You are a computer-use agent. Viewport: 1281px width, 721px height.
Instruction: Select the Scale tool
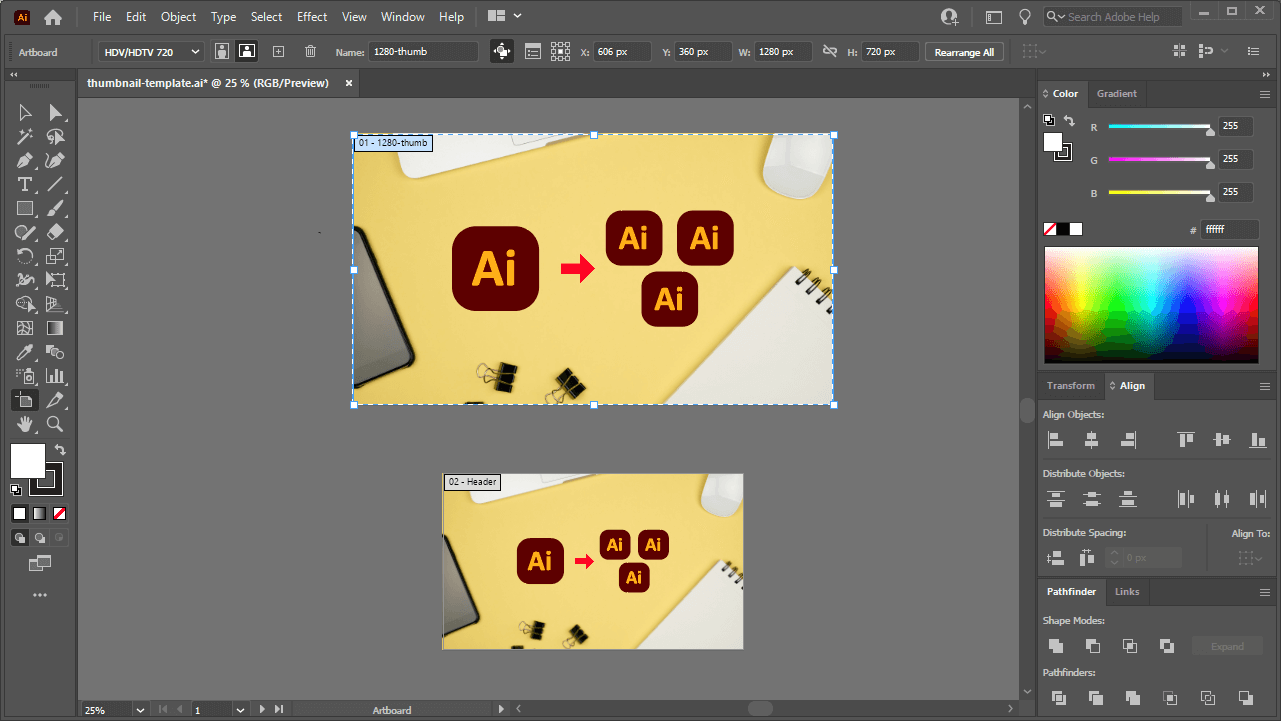tap(56, 256)
